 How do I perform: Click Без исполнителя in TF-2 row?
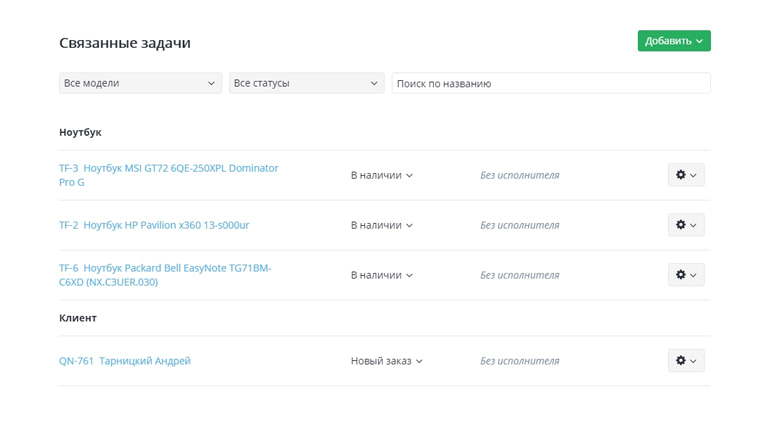(x=519, y=225)
